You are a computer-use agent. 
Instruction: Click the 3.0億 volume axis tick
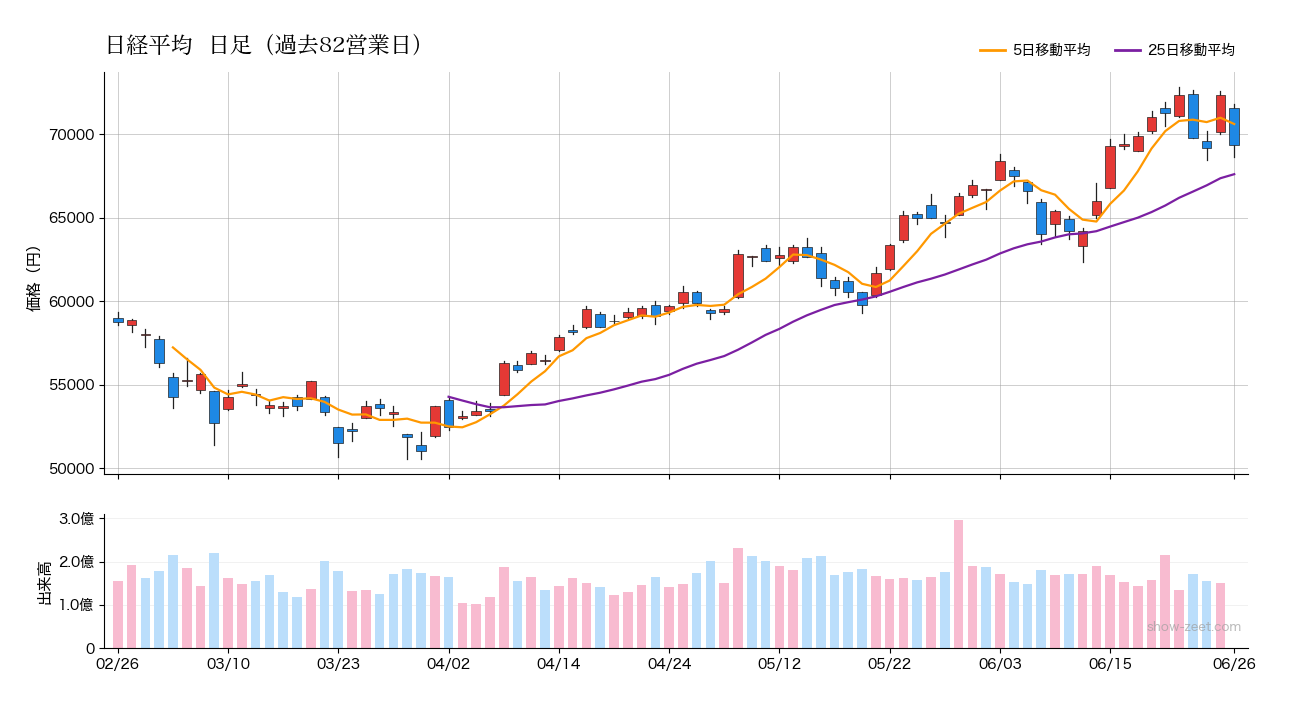point(76,518)
